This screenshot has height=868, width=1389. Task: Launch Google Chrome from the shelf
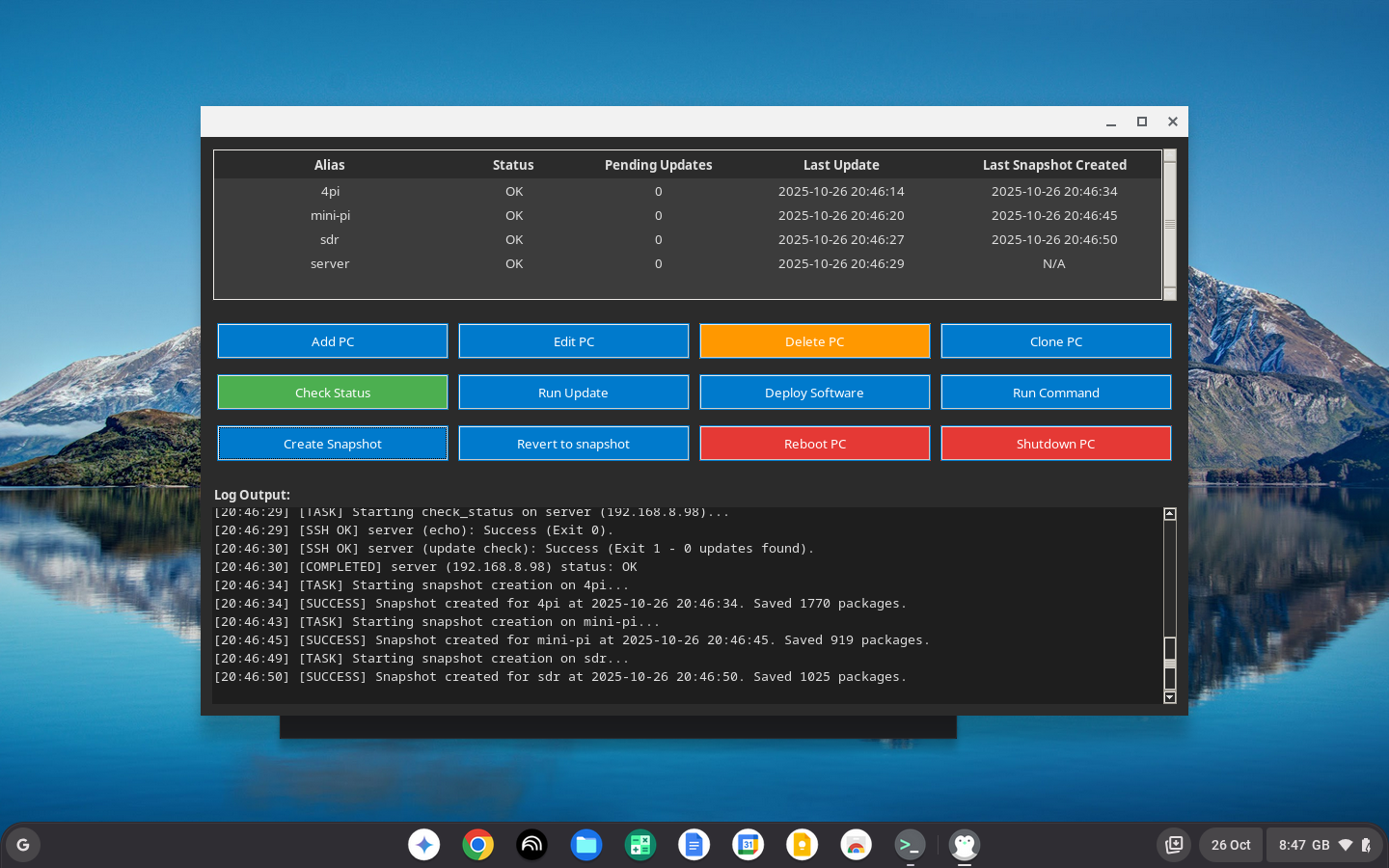pyautogui.click(x=478, y=845)
